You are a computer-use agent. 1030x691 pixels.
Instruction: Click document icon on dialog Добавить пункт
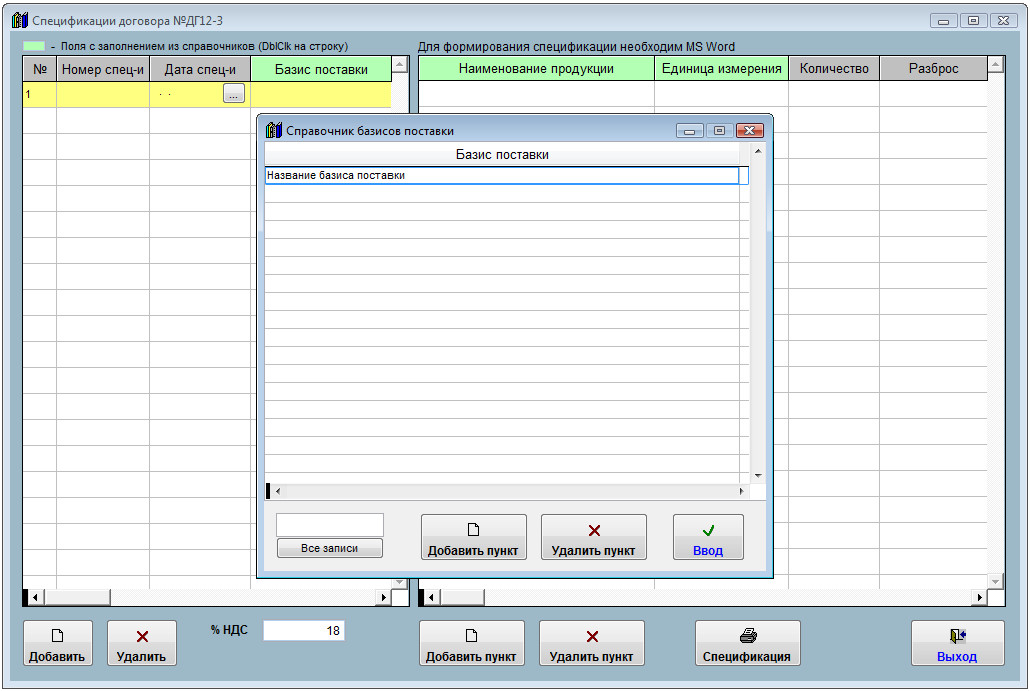[473, 529]
